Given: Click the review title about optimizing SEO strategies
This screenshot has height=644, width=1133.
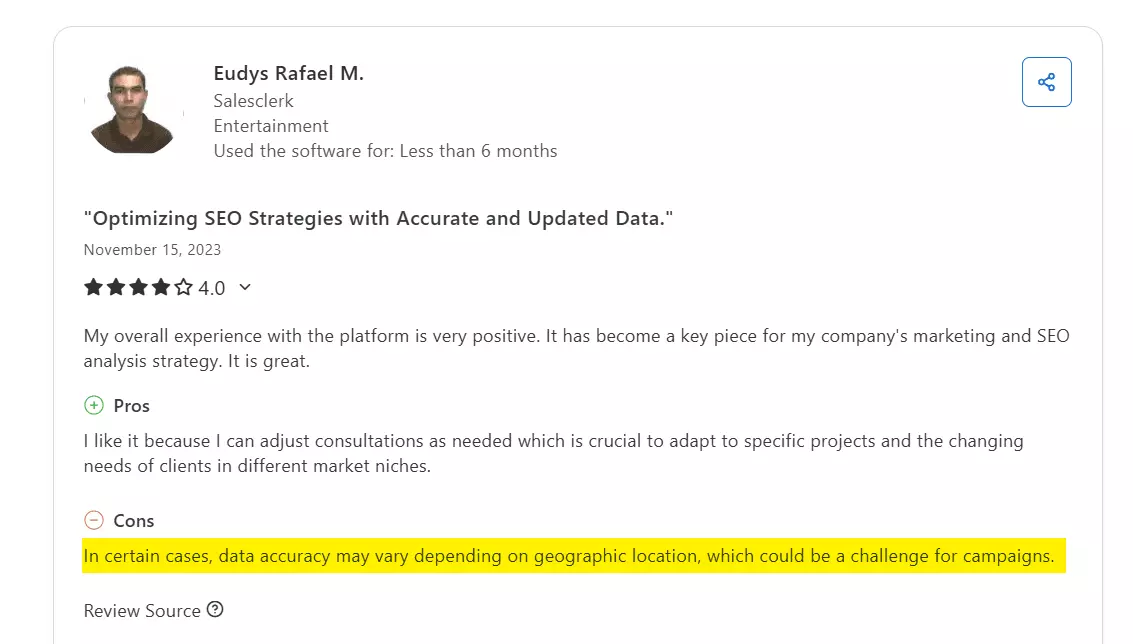Looking at the screenshot, I should (378, 218).
